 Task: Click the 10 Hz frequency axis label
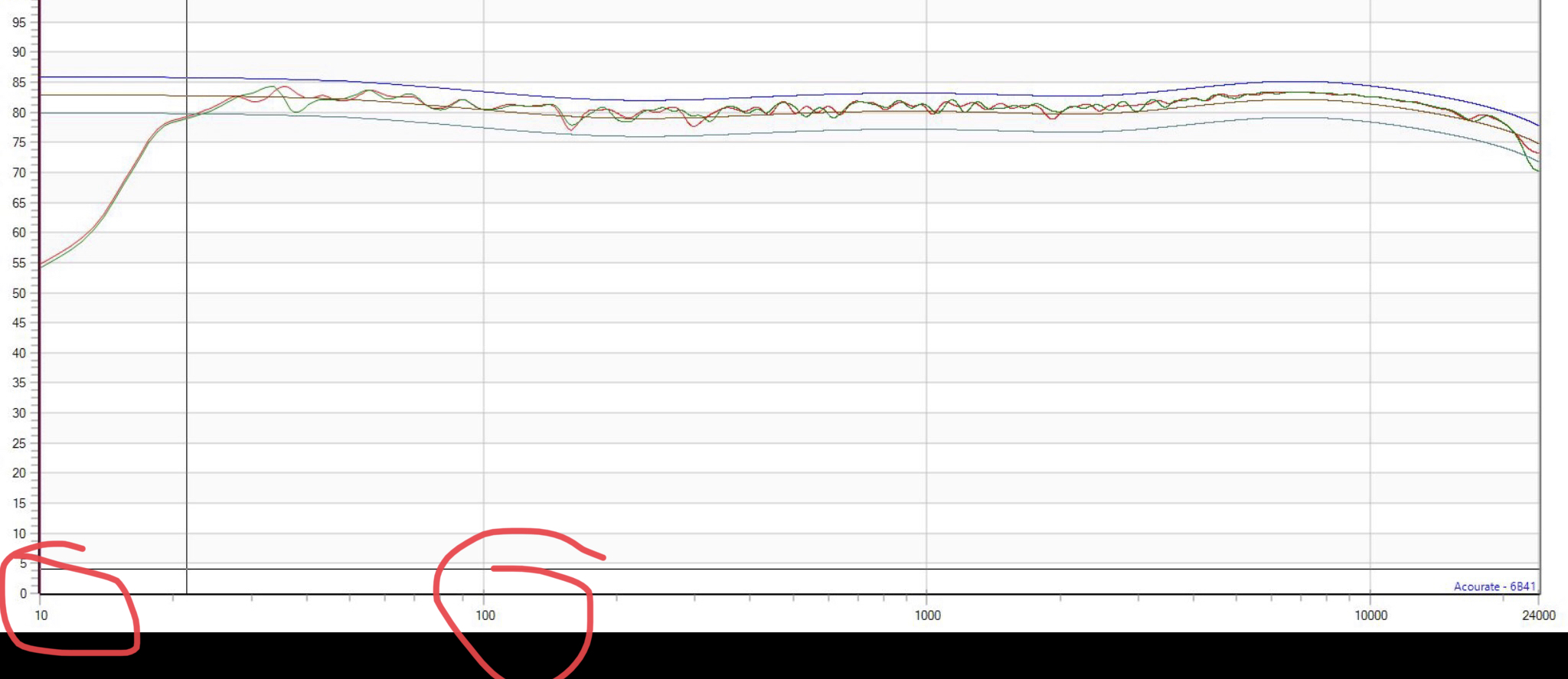pos(41,615)
